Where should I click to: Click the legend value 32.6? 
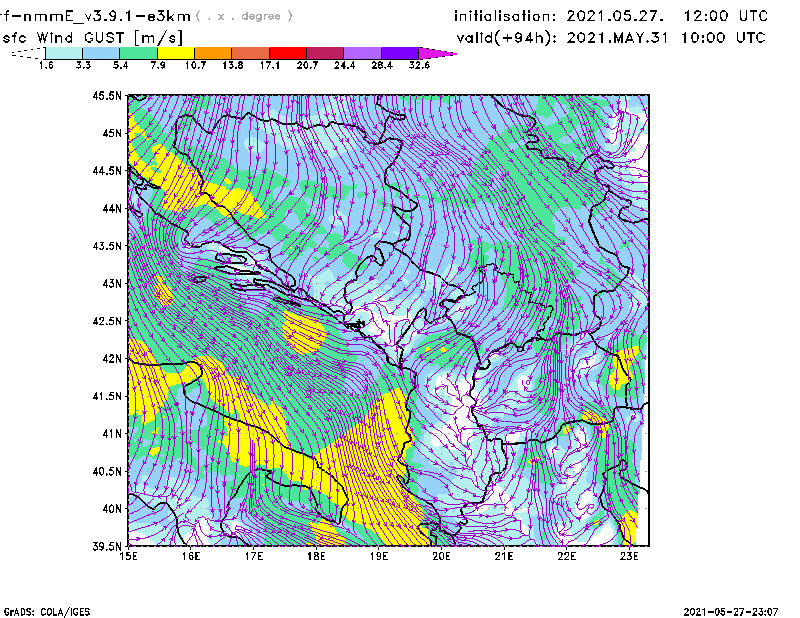click(419, 65)
